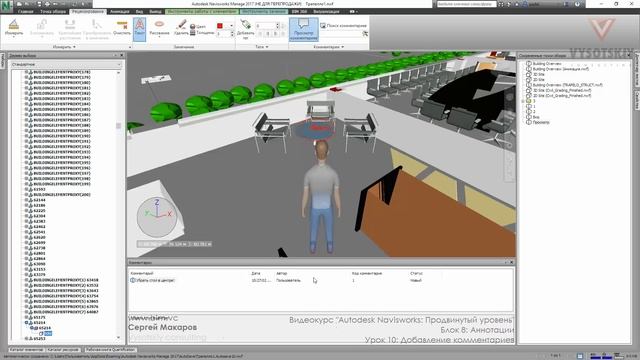Sort by the Автор column header
The height and width of the screenshot is (360, 640).
coord(282,273)
